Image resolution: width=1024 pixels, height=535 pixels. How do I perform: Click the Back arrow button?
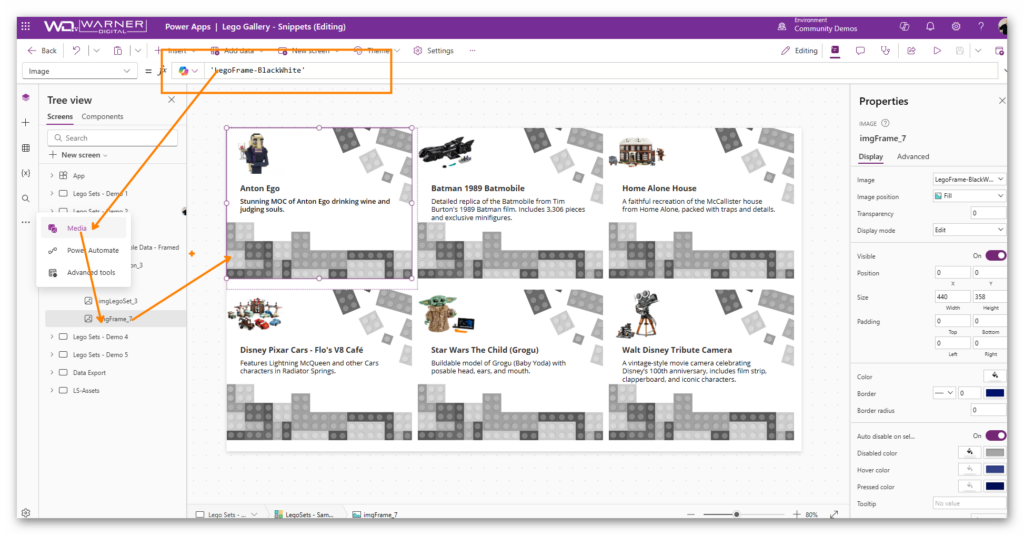click(42, 50)
